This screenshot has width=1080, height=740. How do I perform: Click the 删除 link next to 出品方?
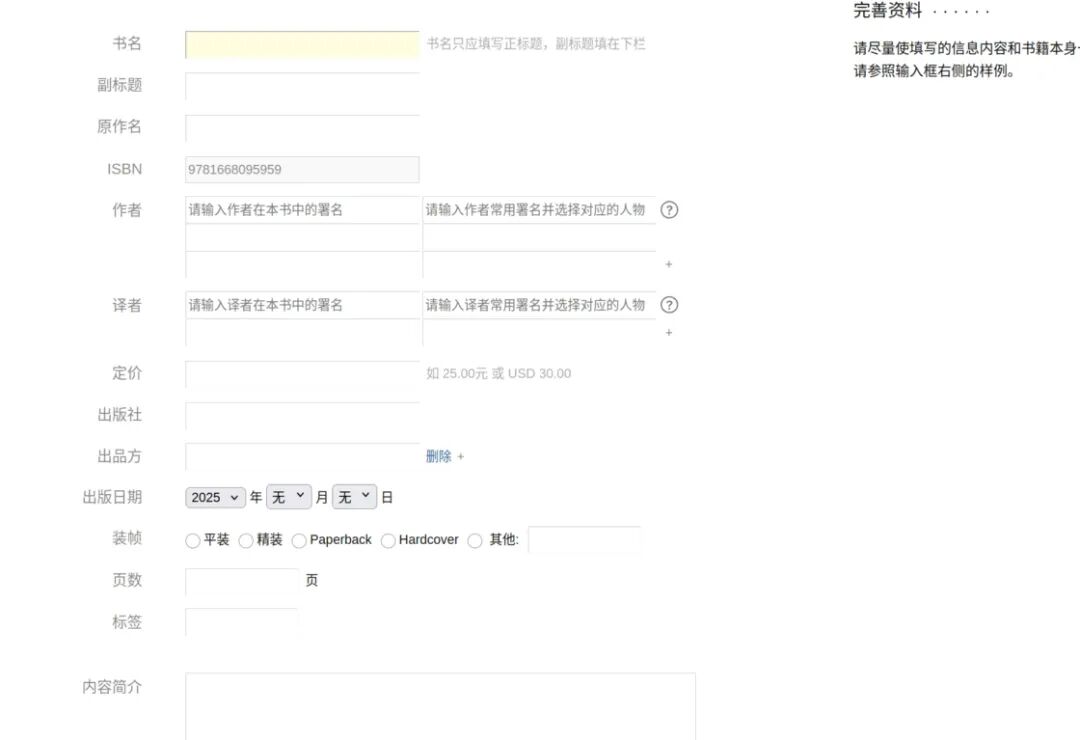pos(439,456)
